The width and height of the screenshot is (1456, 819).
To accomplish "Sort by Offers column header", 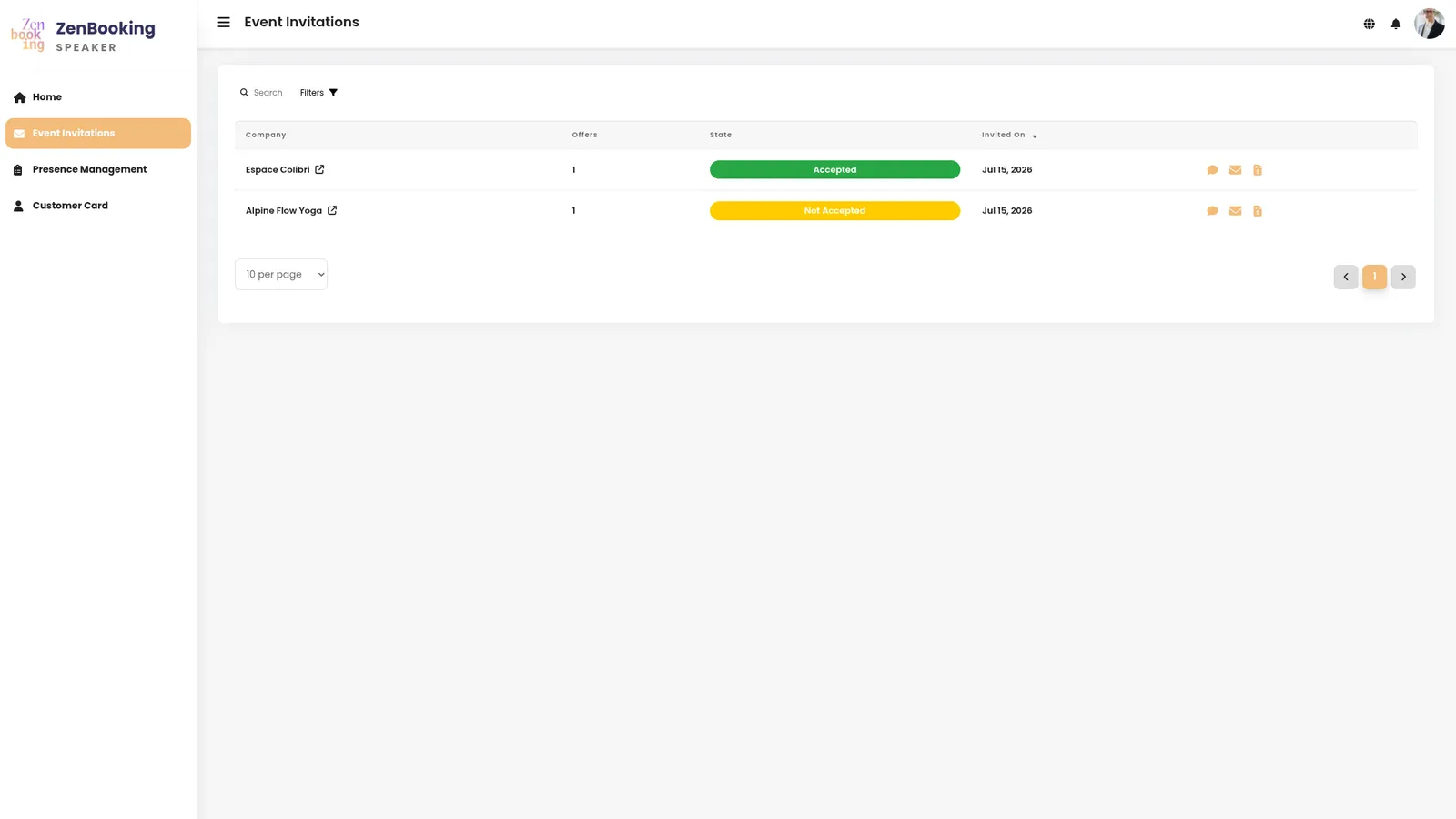I will pyautogui.click(x=584, y=135).
